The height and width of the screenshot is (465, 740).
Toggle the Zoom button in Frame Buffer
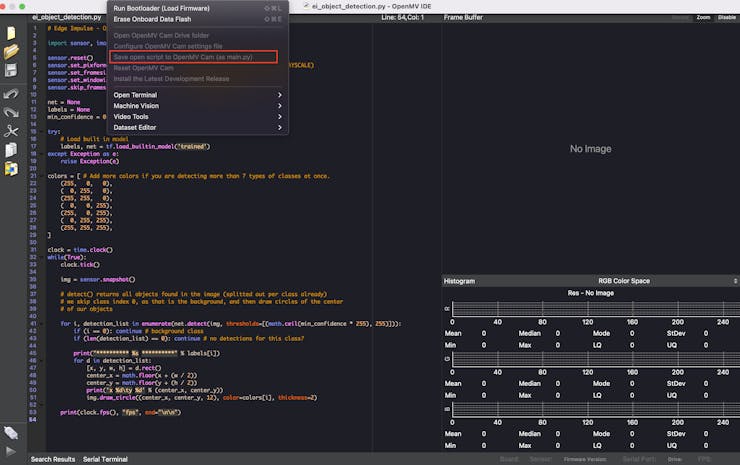703,17
